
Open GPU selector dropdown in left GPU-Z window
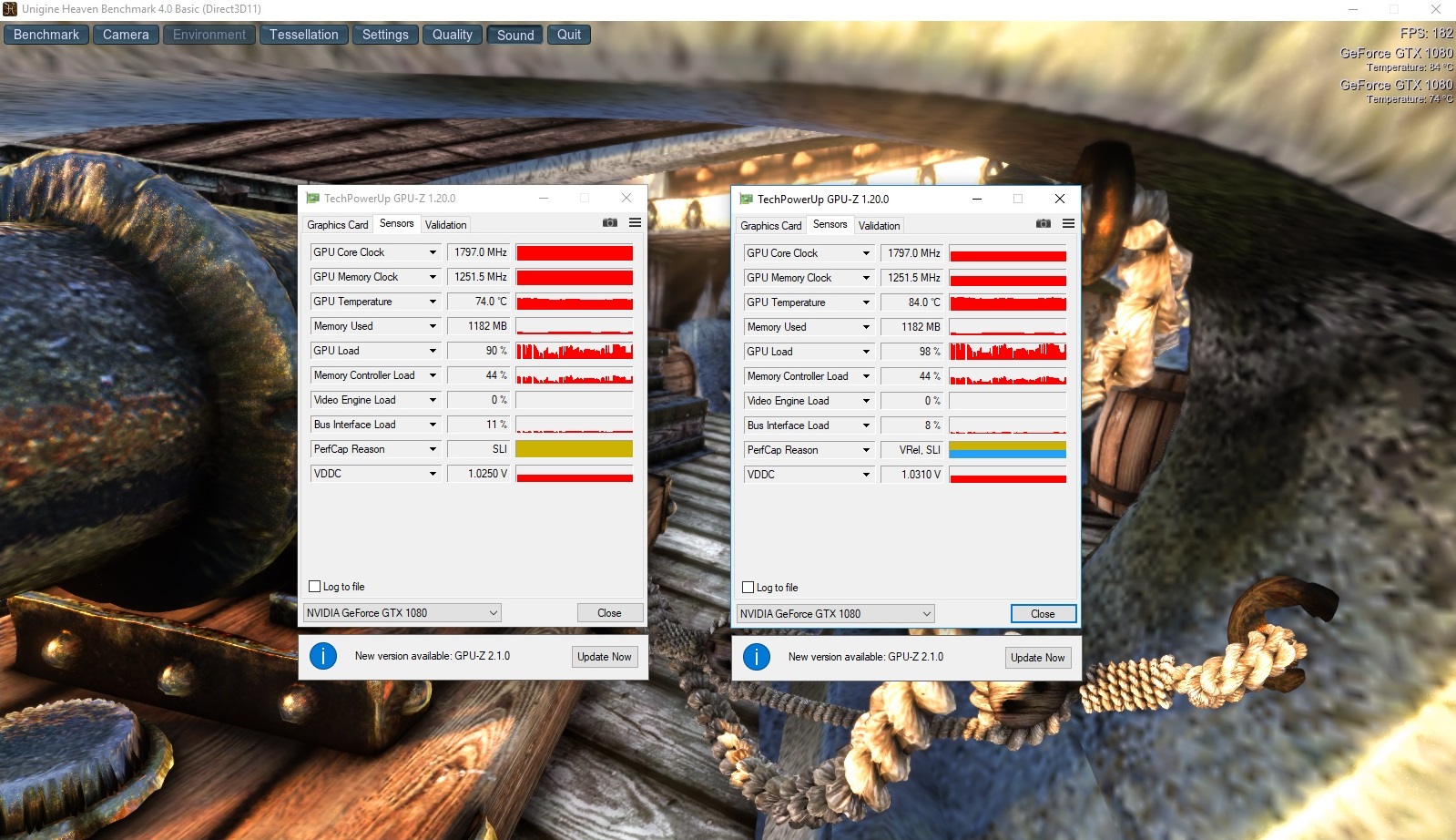click(x=402, y=613)
